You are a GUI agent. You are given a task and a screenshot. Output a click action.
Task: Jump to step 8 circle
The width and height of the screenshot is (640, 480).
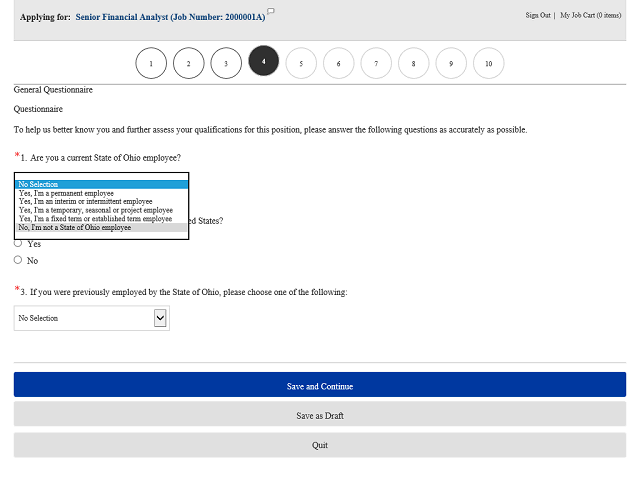[413, 63]
